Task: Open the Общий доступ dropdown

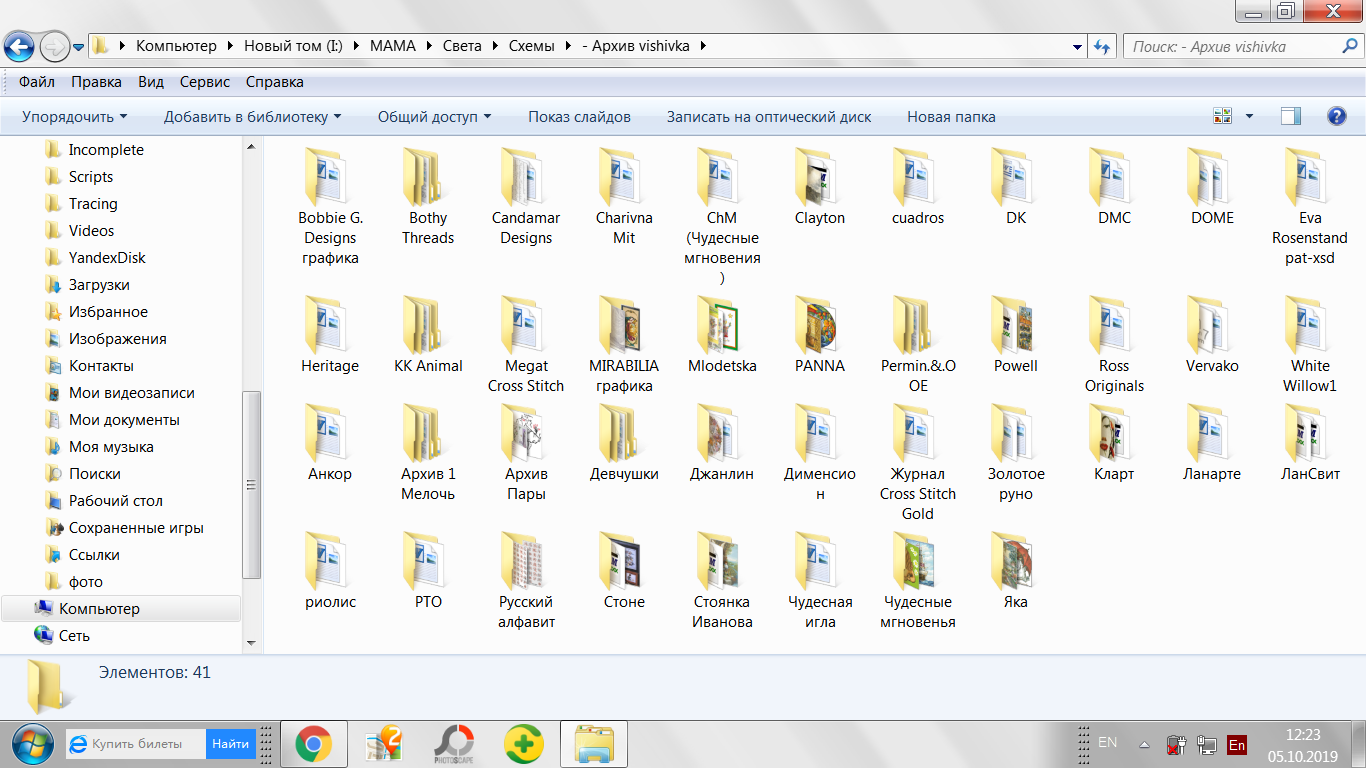Action: click(x=434, y=117)
